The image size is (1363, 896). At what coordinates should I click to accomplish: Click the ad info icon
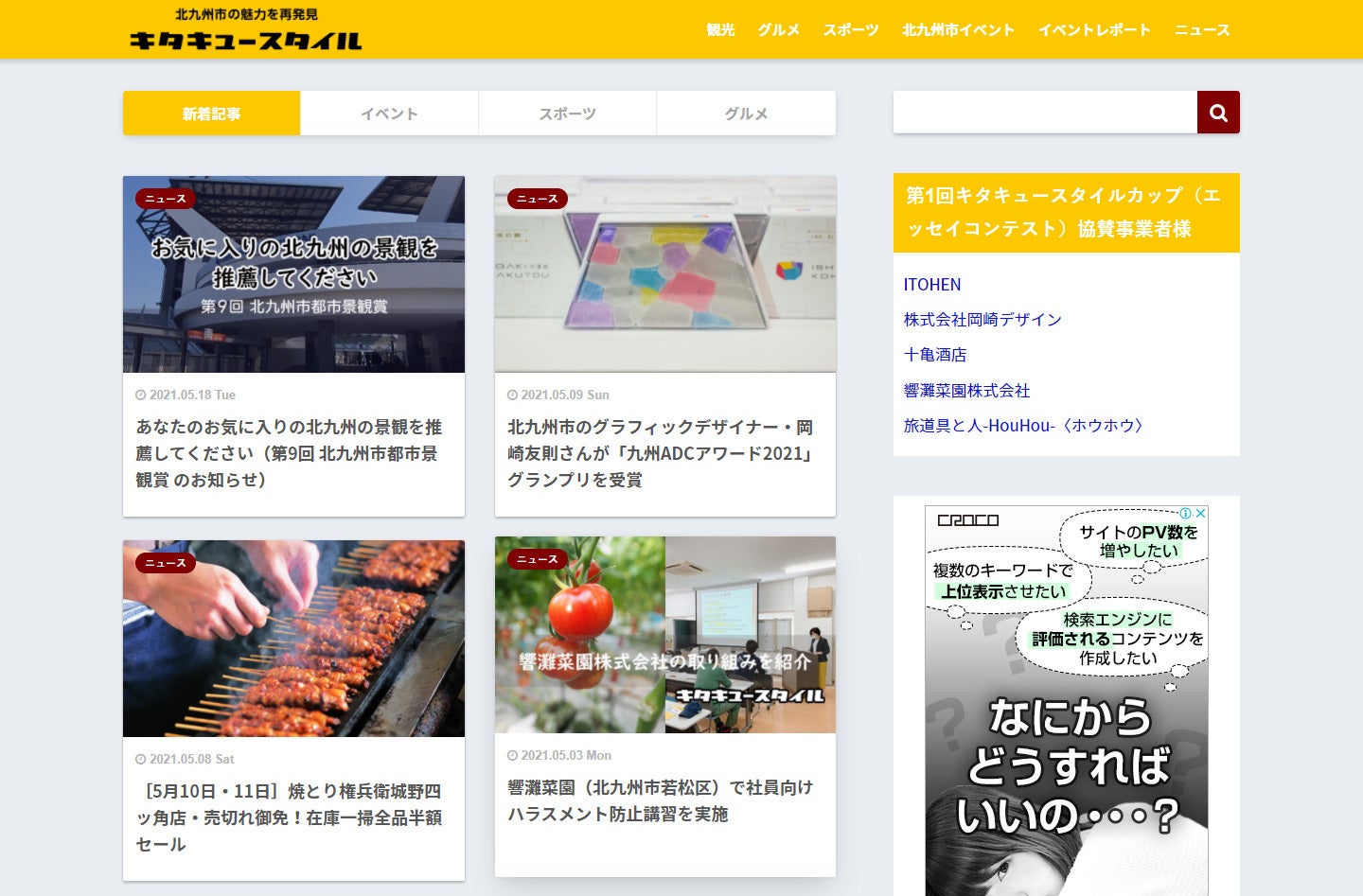point(1186,513)
